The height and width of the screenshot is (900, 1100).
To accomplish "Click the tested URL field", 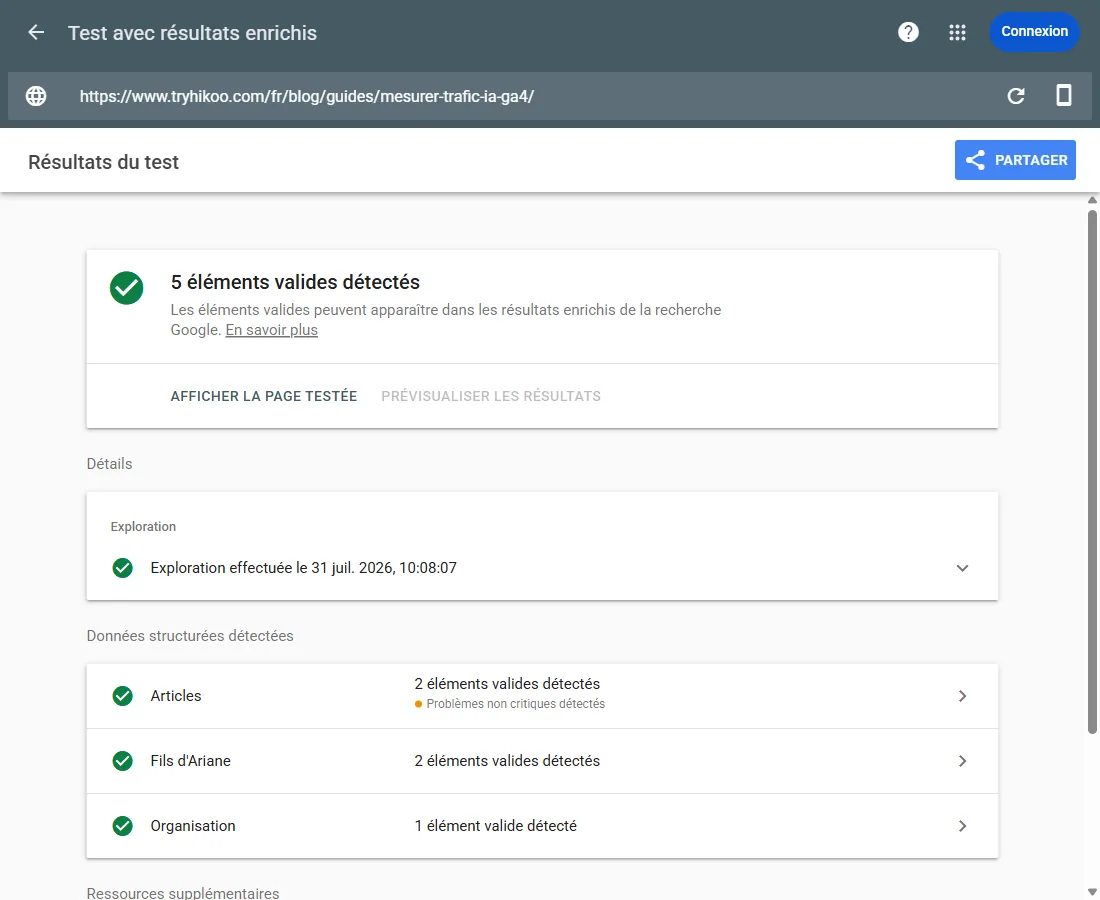I will 307,96.
